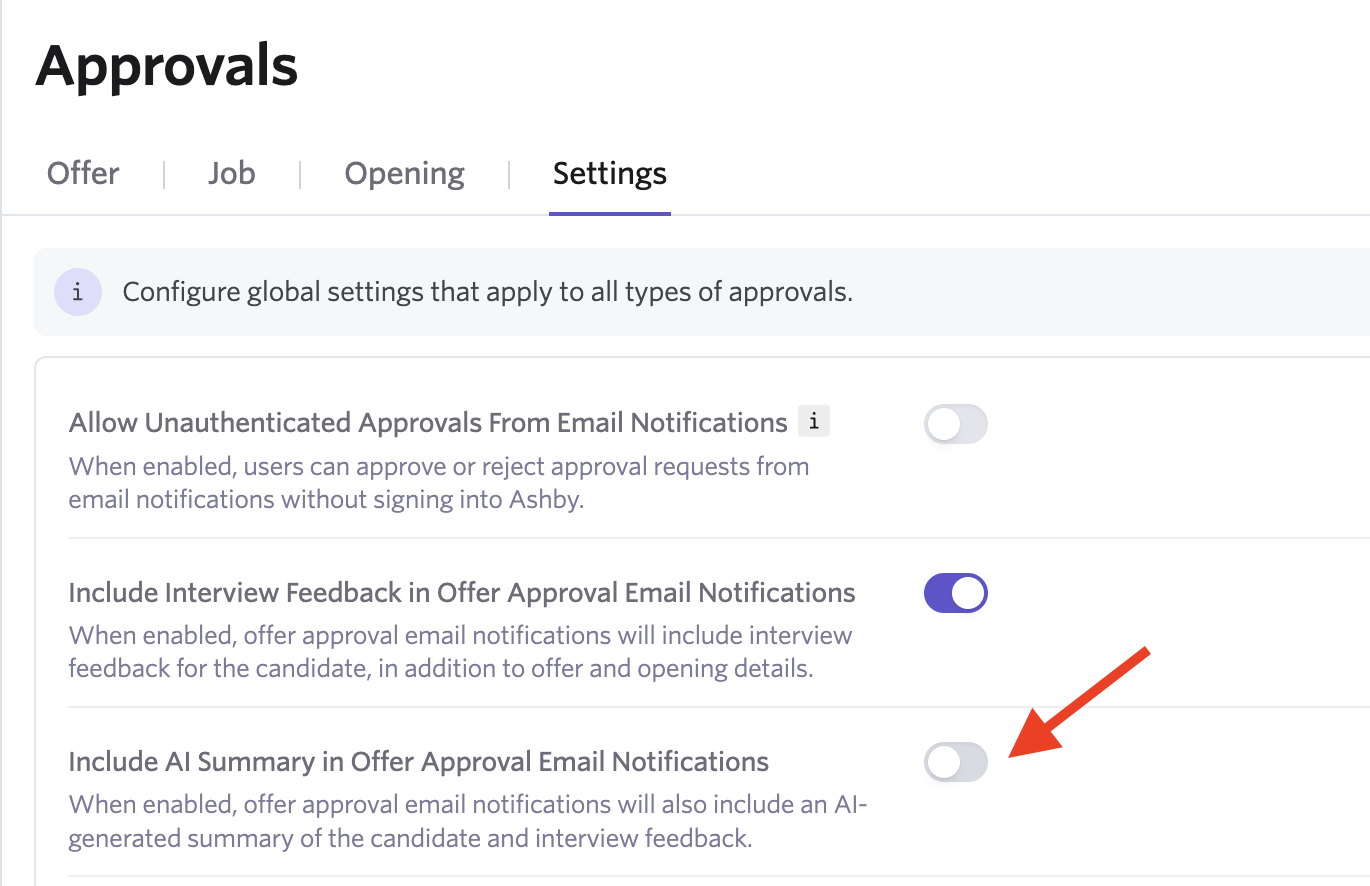Open the Job approvals tab

pos(231,173)
